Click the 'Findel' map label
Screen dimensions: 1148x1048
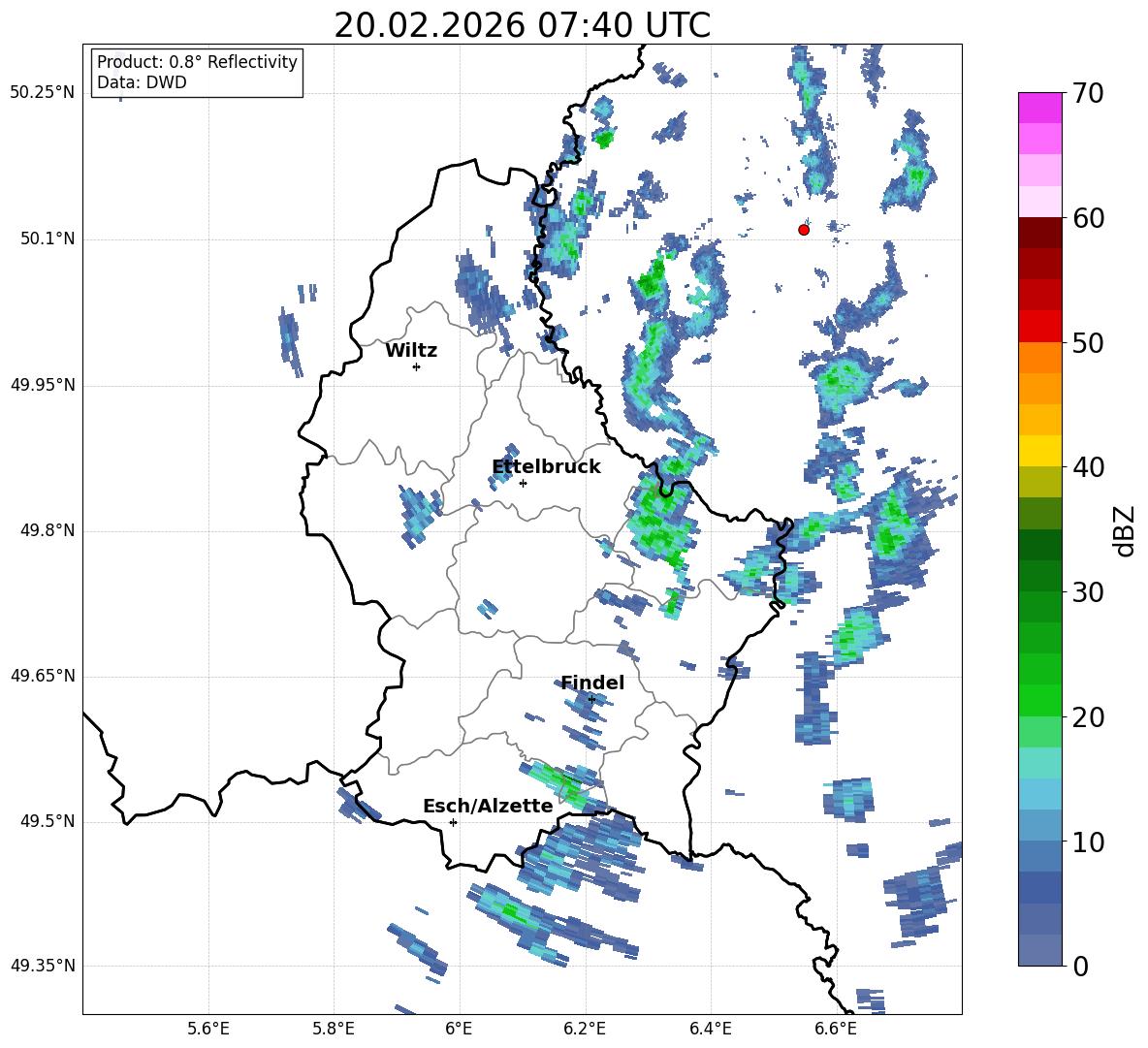(x=592, y=683)
